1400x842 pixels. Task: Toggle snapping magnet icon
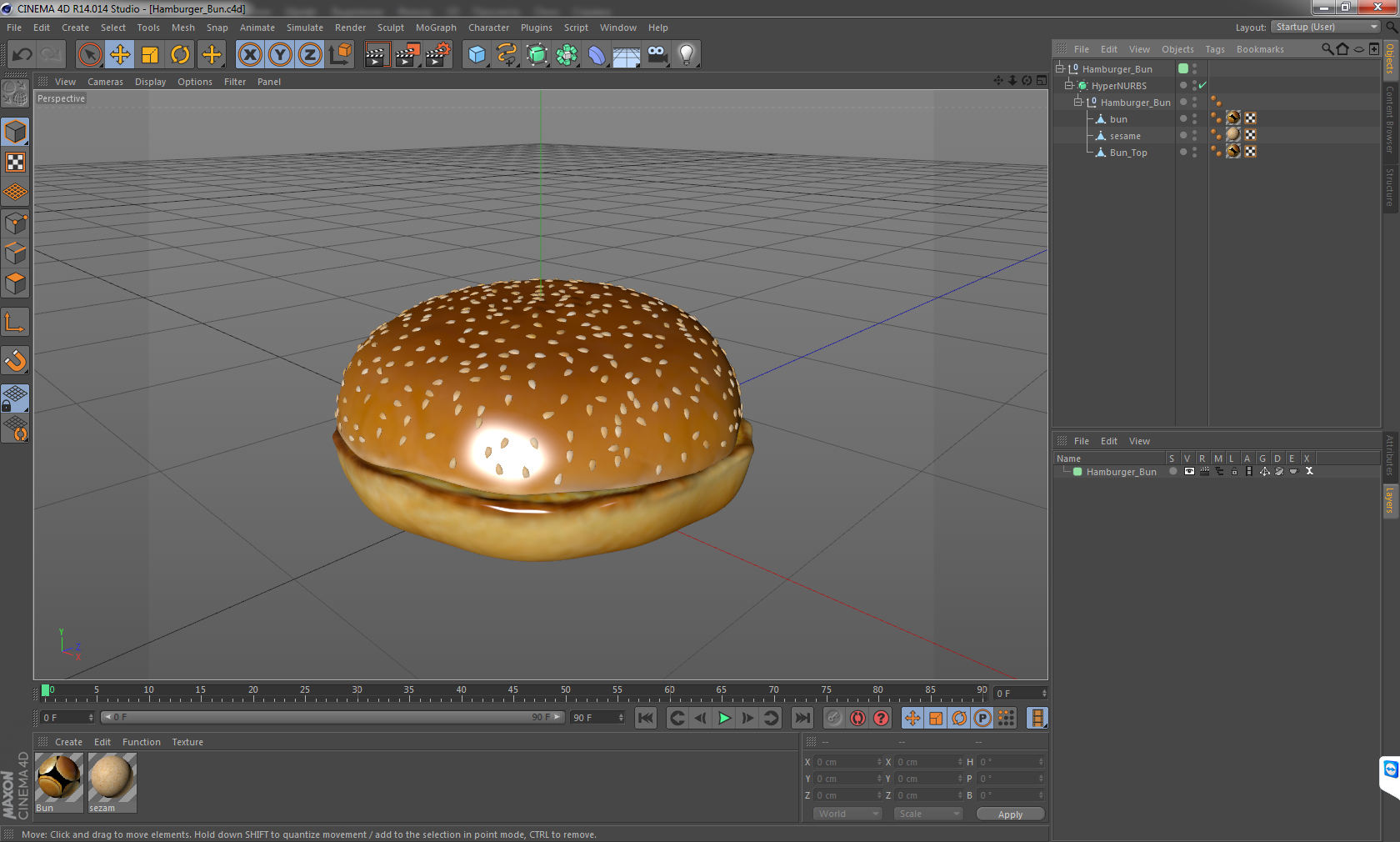16,360
